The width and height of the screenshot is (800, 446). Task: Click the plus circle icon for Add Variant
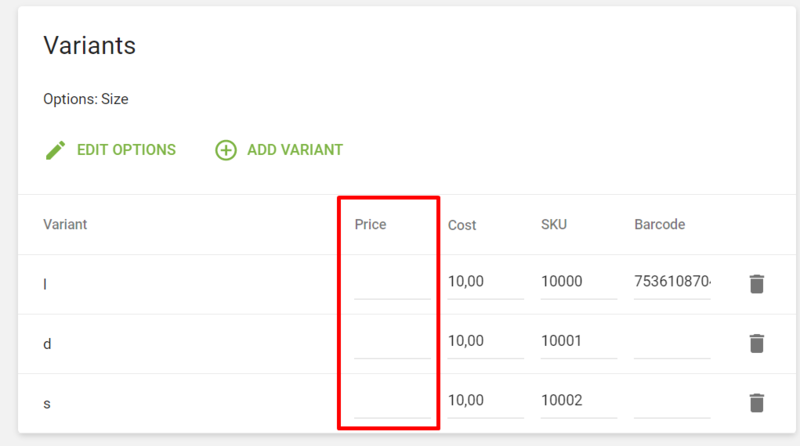pos(226,150)
